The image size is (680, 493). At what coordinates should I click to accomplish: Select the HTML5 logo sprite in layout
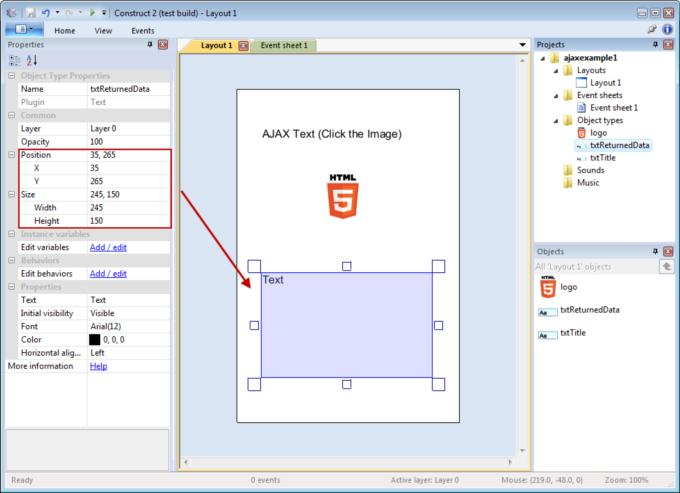click(343, 196)
